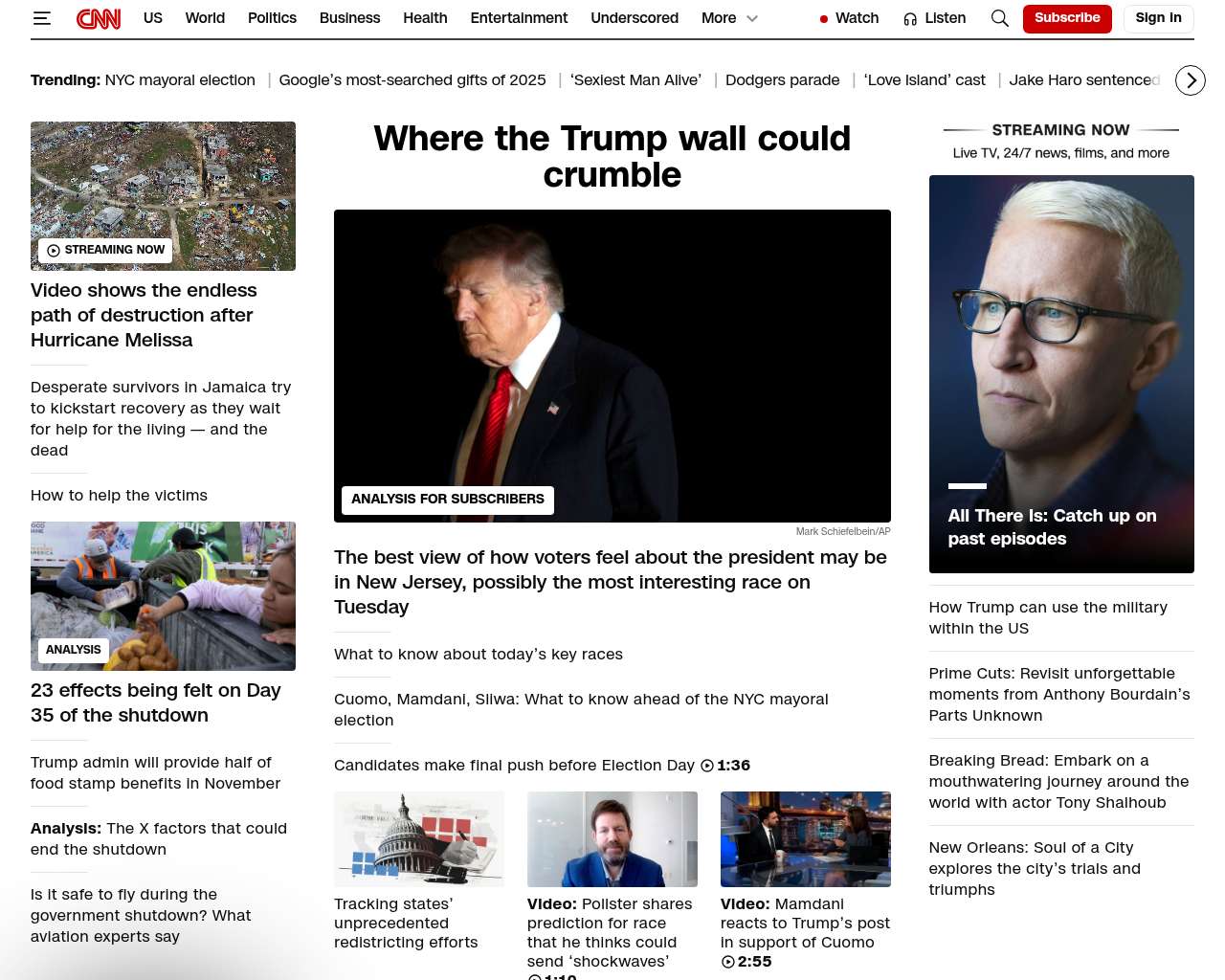Click the Streaming Now play badge icon
1225x980 pixels.
54,251
